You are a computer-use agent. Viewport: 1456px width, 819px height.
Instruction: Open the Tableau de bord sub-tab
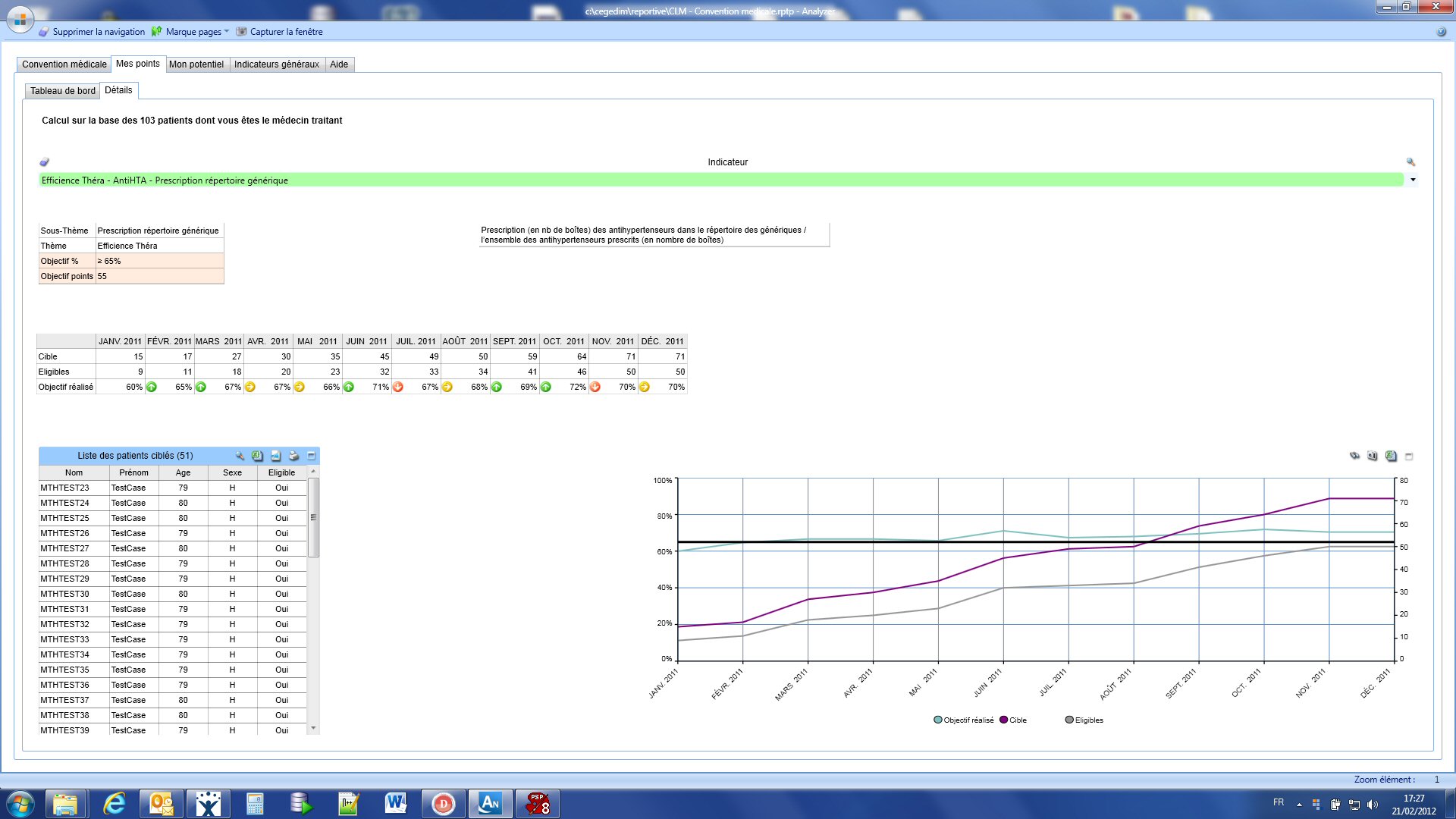coord(63,91)
